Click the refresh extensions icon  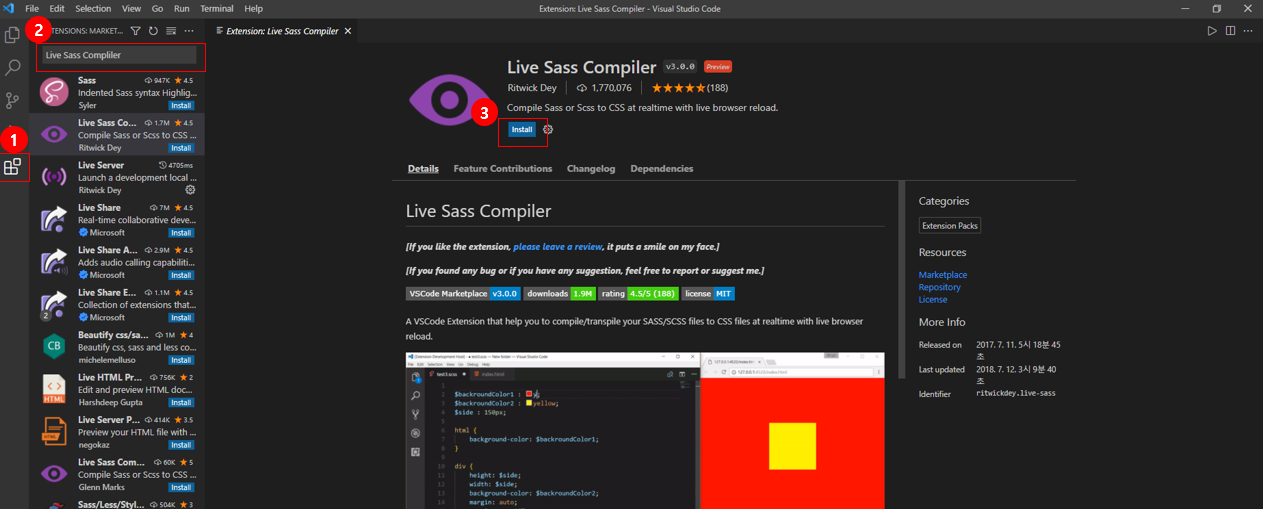[x=153, y=31]
